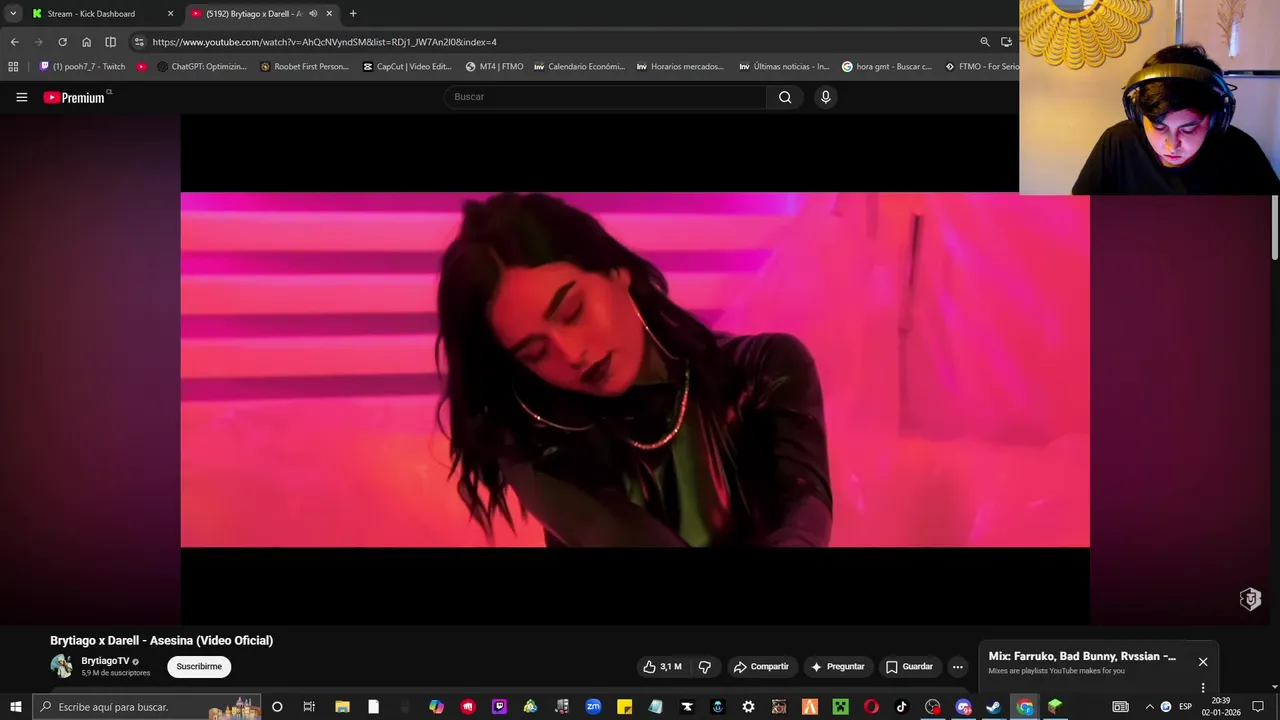The image size is (1280, 720).
Task: Open Twitch app in taskbar
Action: pyautogui.click(x=499, y=707)
